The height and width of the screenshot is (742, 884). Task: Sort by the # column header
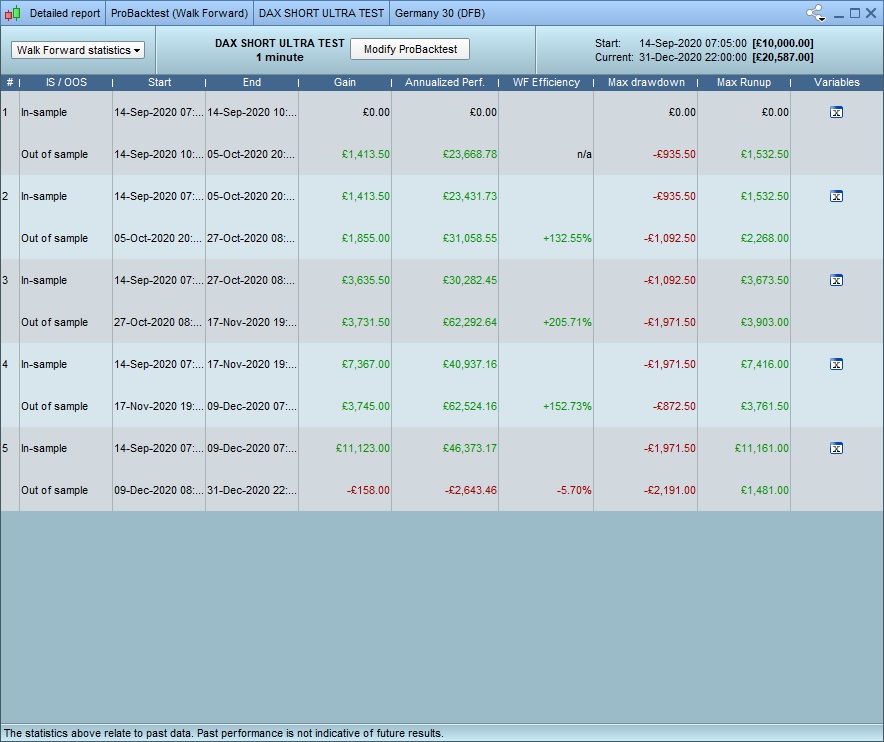(10, 82)
